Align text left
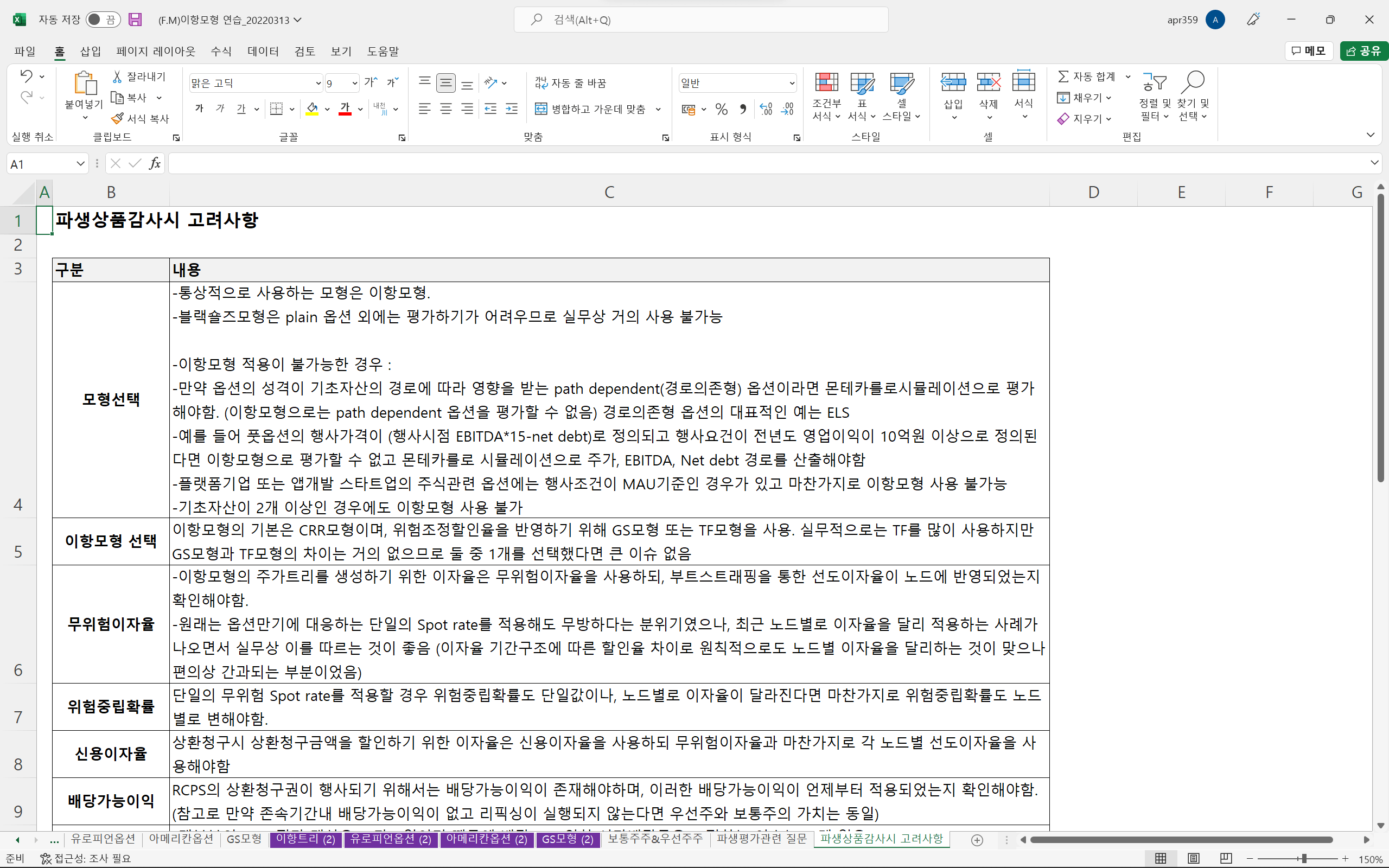Image resolution: width=1389 pixels, height=868 pixels. tap(425, 108)
